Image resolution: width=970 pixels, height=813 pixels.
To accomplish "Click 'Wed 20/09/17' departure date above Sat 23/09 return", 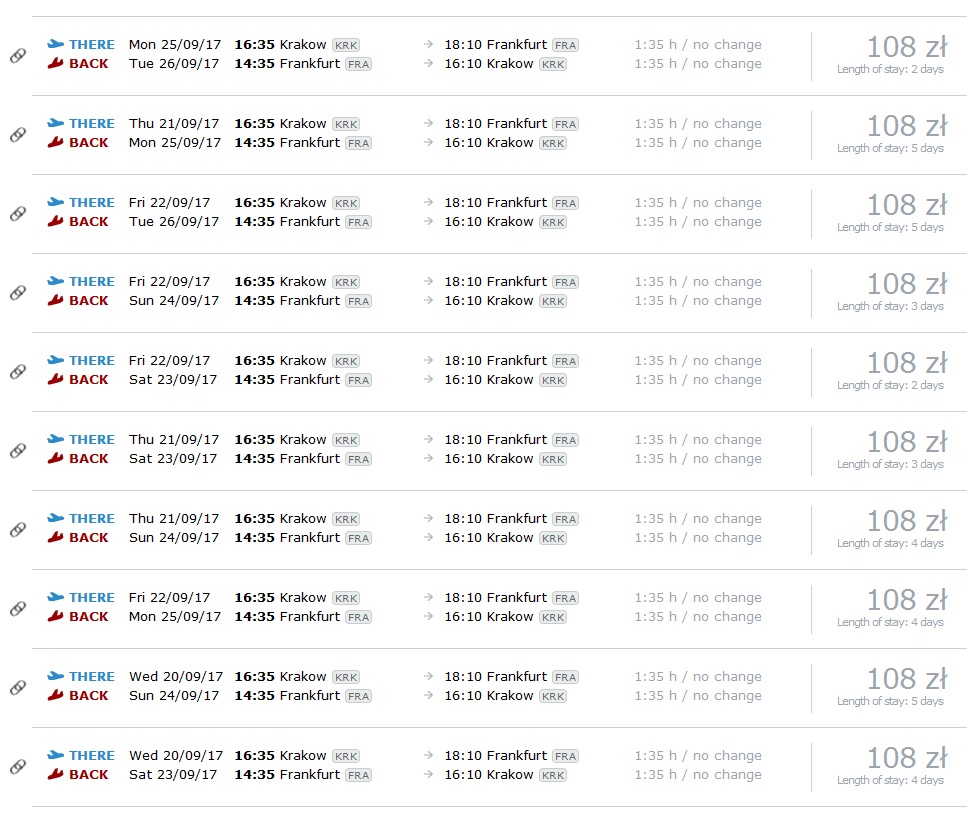I will pos(176,755).
